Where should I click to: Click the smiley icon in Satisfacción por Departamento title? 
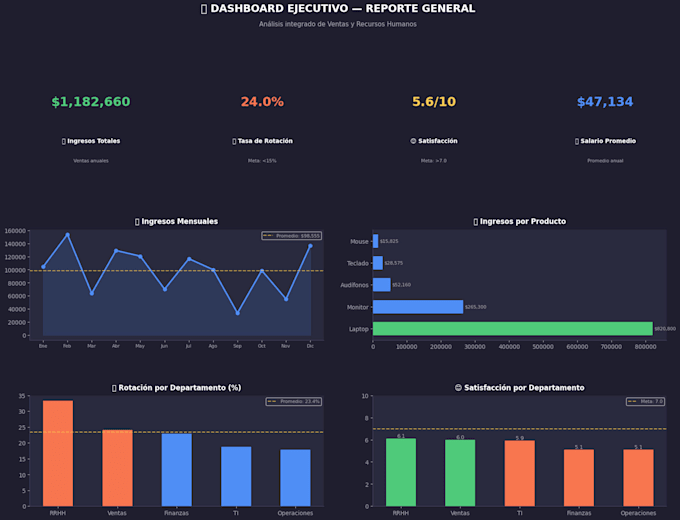458,388
